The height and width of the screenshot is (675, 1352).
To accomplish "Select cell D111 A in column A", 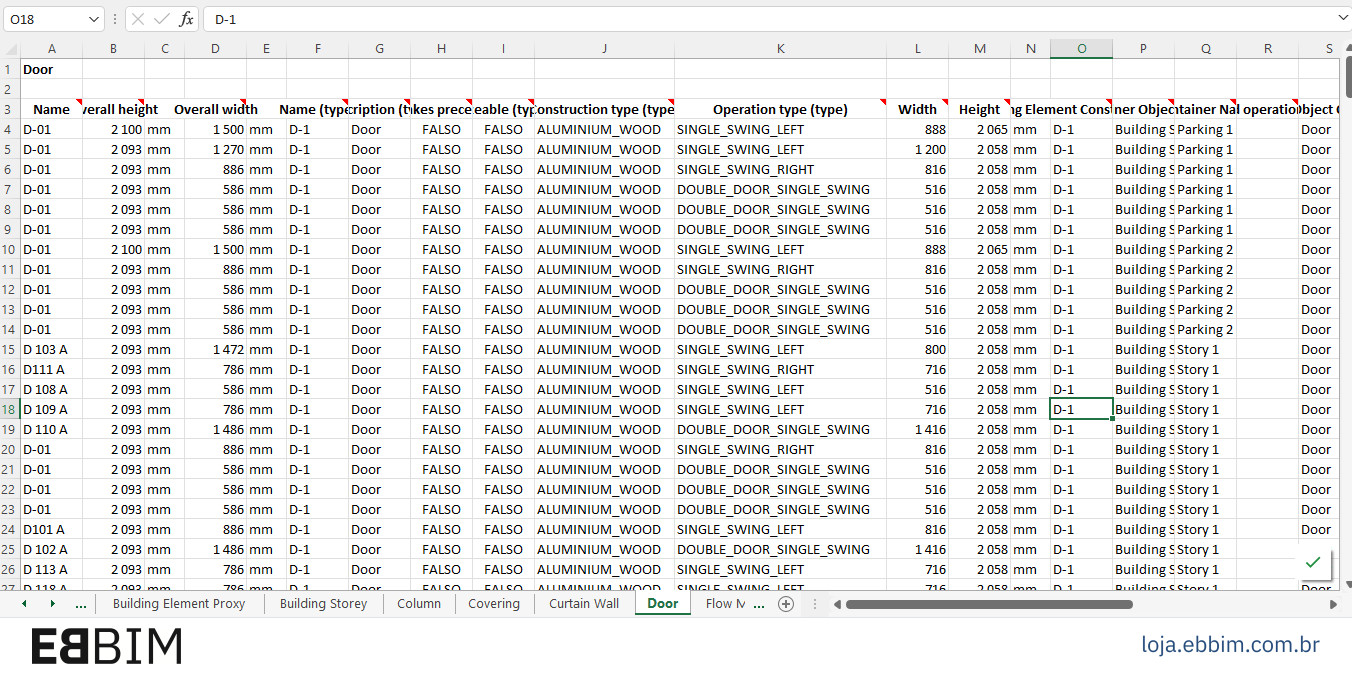I will (x=51, y=369).
